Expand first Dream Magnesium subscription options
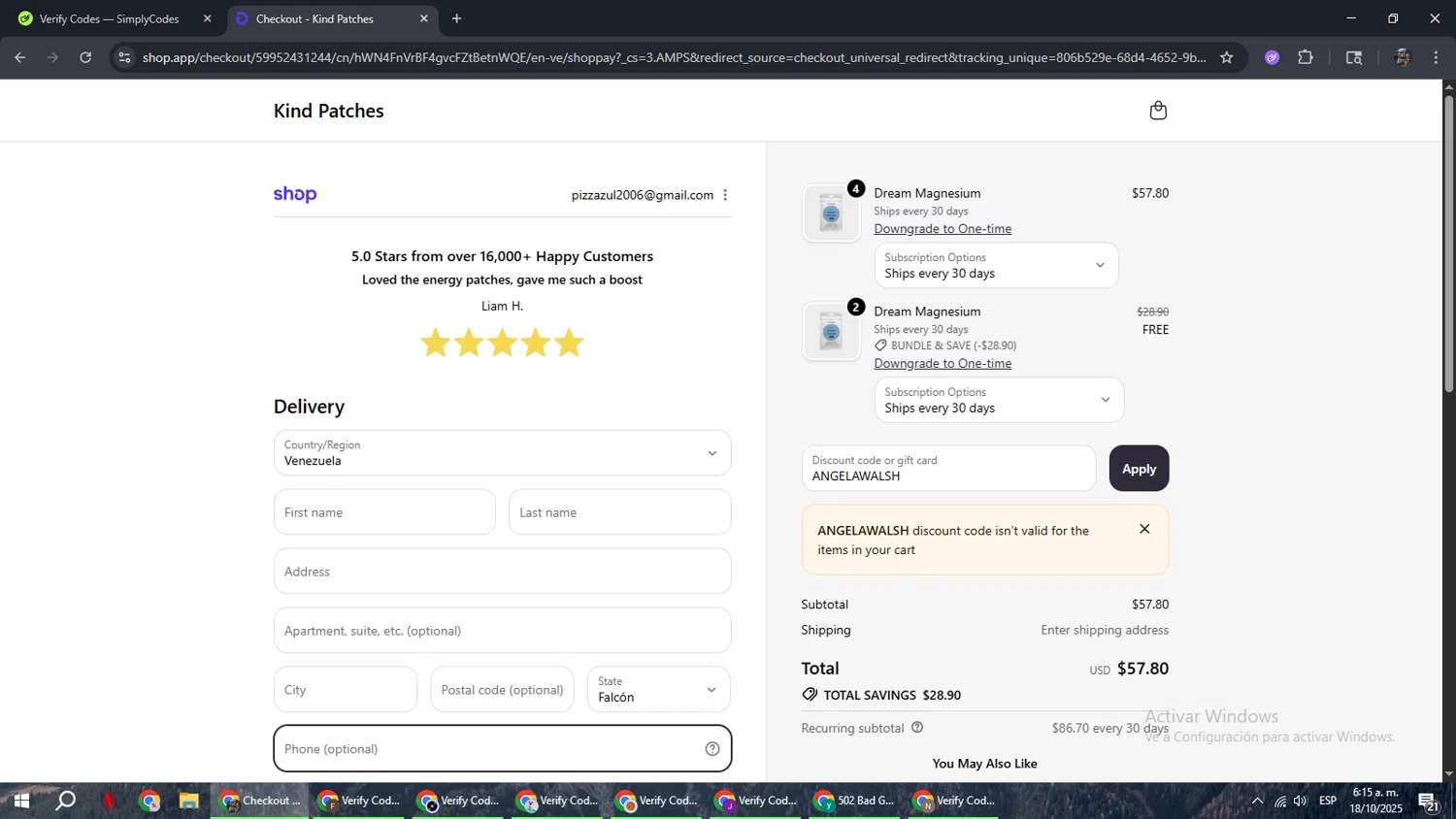Image resolution: width=1456 pixels, height=819 pixels. tap(996, 265)
